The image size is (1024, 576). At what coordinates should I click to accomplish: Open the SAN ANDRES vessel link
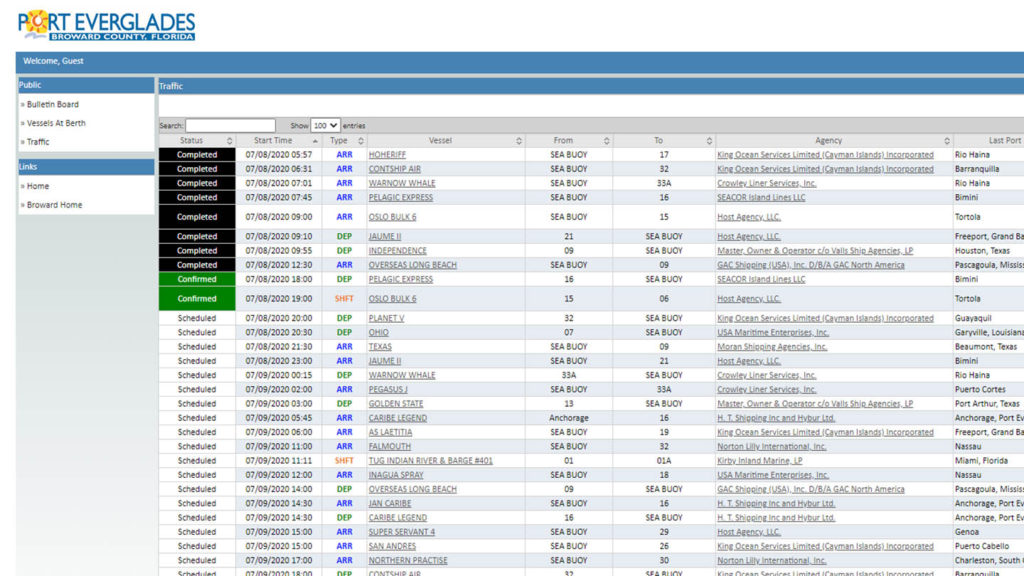(x=392, y=546)
